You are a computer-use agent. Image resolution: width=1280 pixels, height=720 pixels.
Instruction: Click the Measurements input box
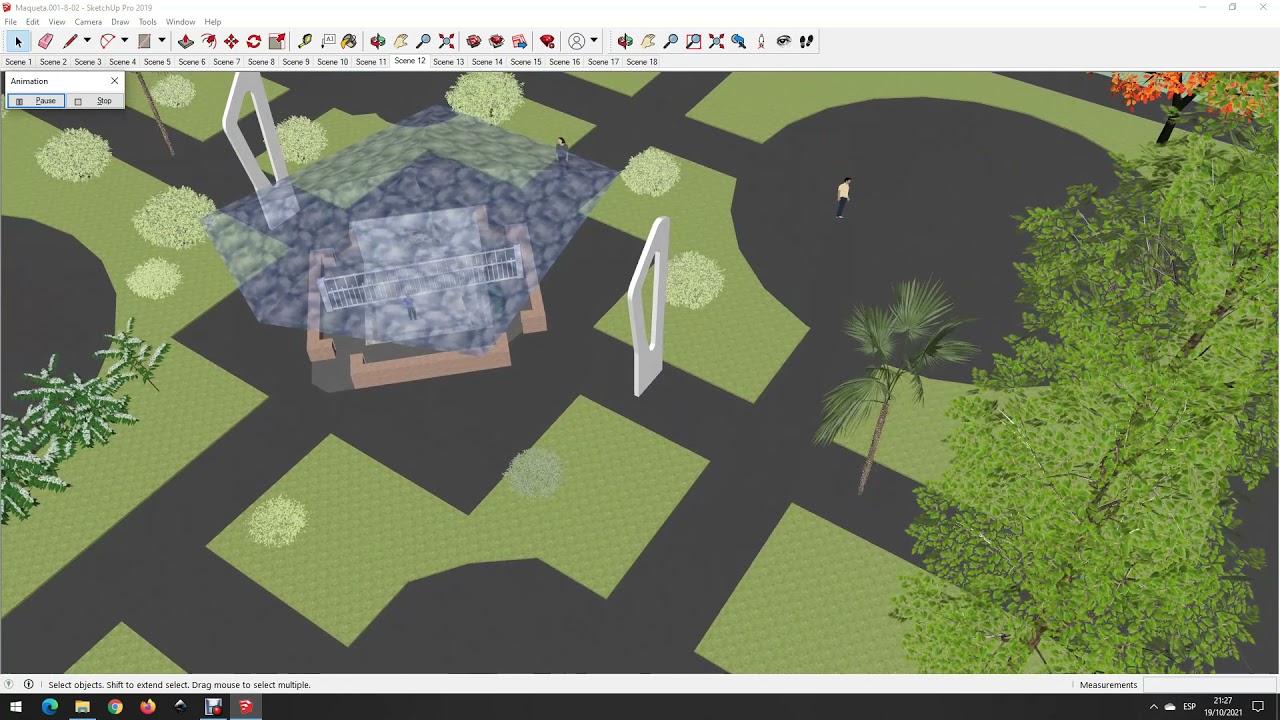pyautogui.click(x=1210, y=685)
